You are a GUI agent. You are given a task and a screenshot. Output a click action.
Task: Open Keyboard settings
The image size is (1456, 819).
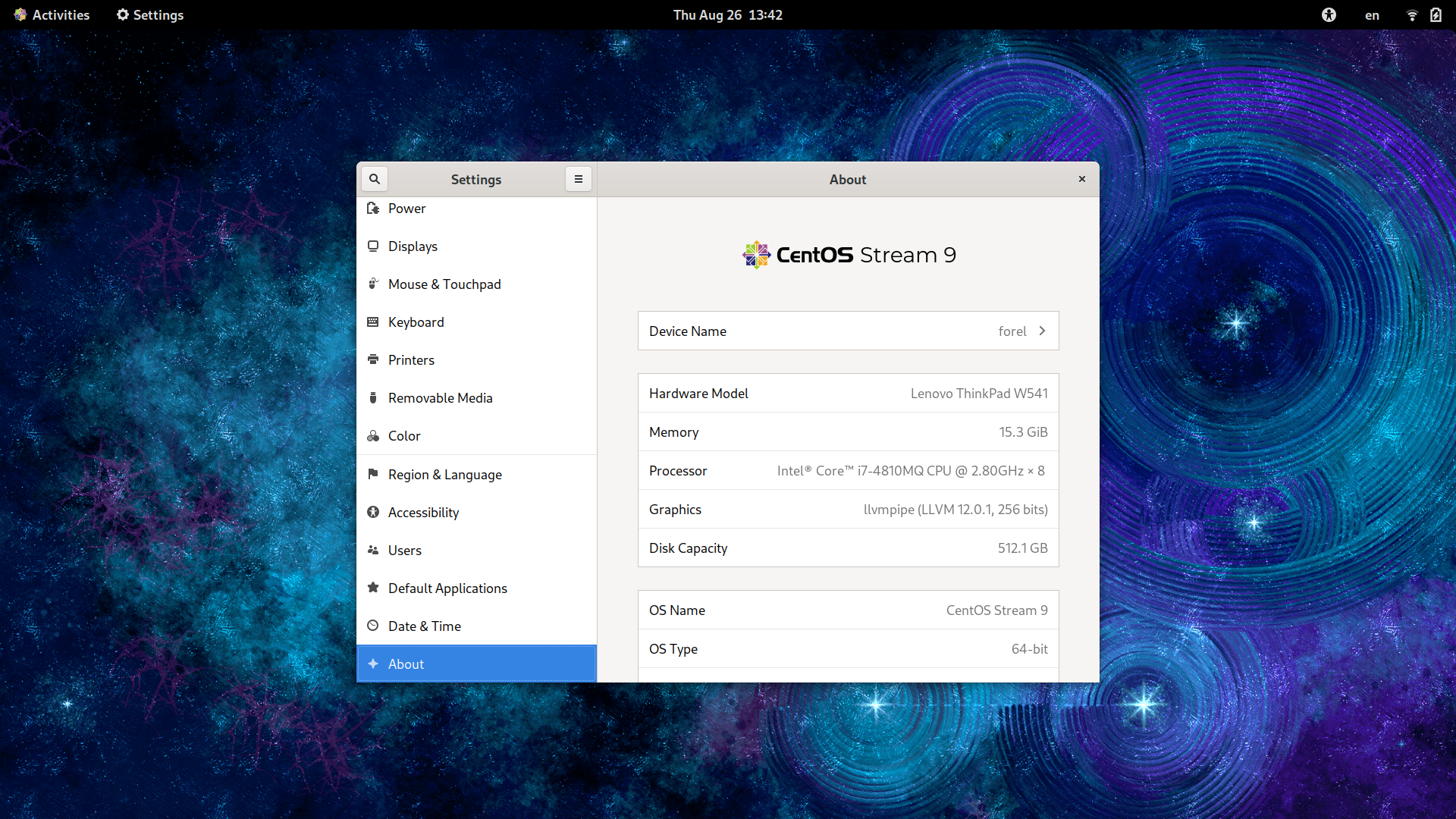point(476,322)
